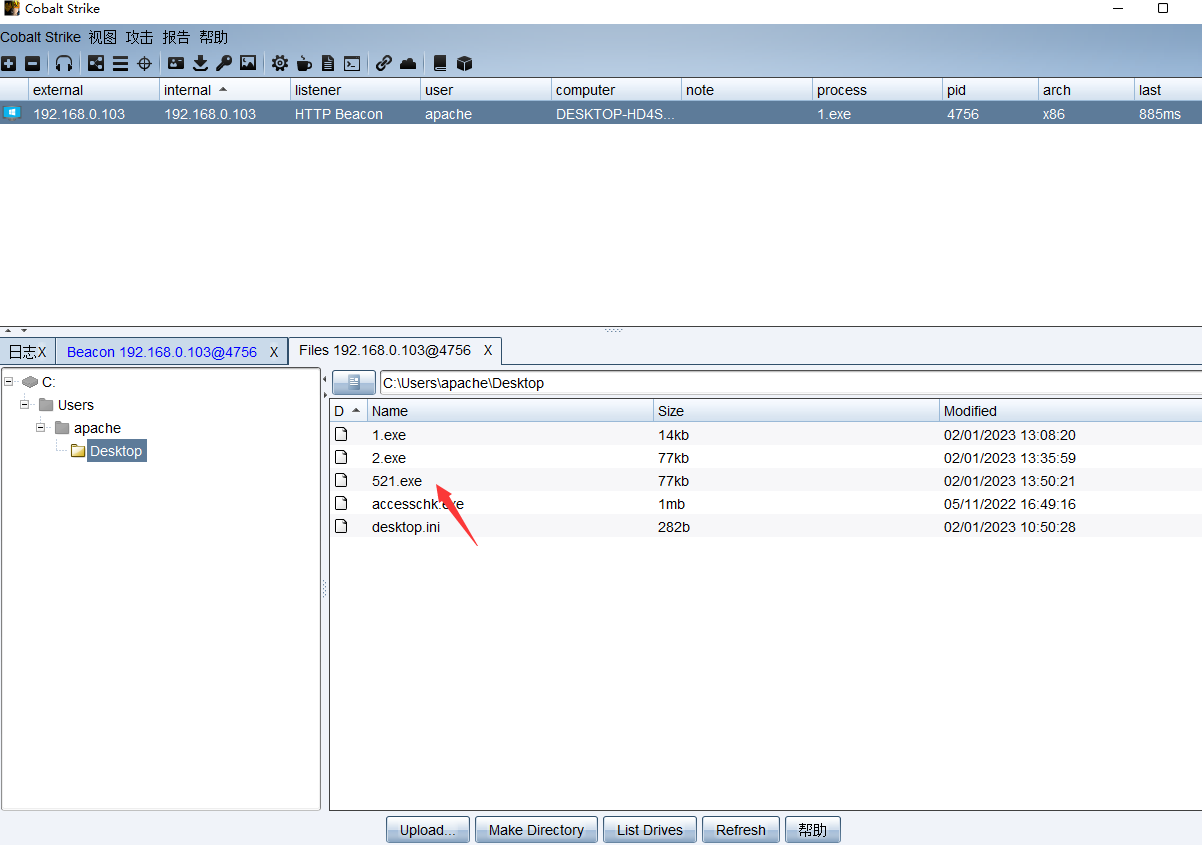Select the accesschk.exe file name
Image resolution: width=1202 pixels, height=845 pixels.
click(418, 504)
